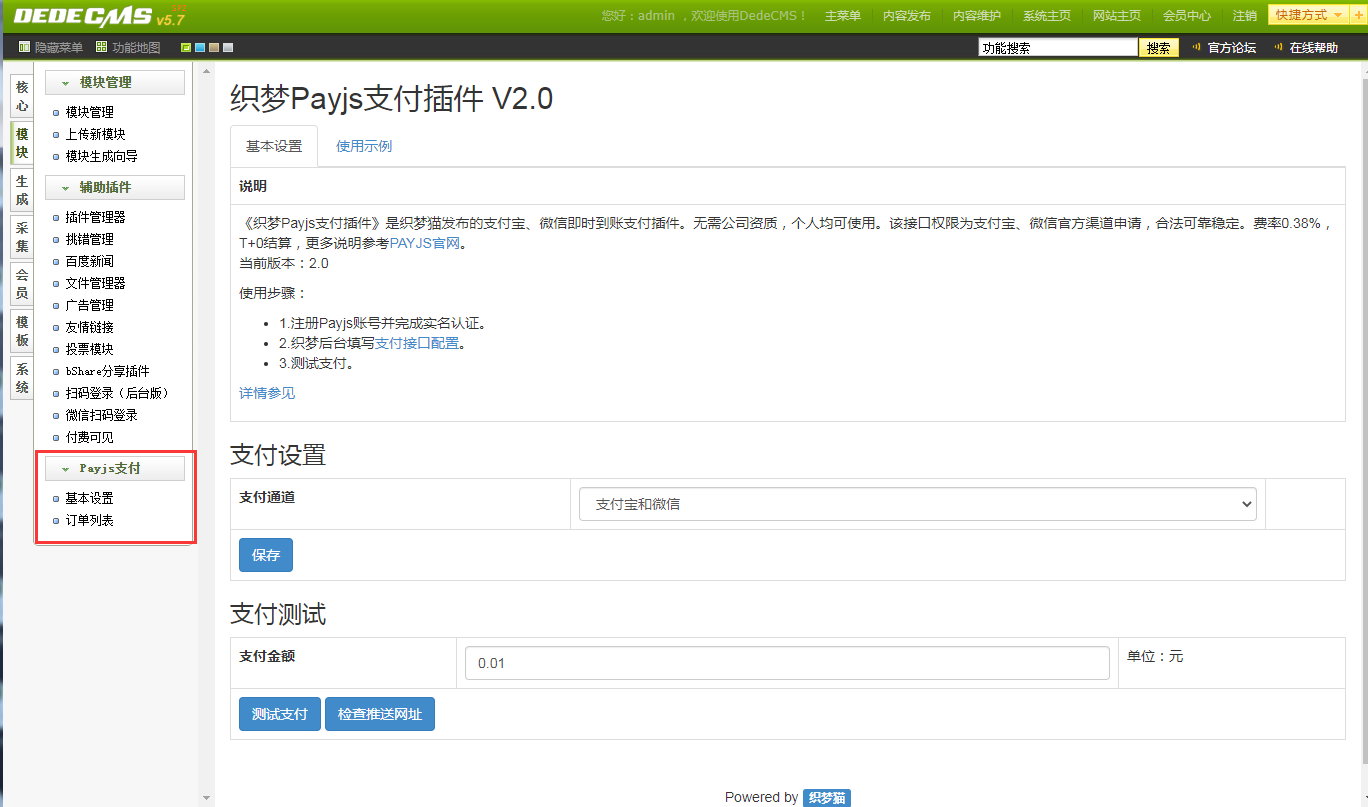
Task: Open 扫码登录（后台版） in the sidebar
Action: click(x=118, y=393)
